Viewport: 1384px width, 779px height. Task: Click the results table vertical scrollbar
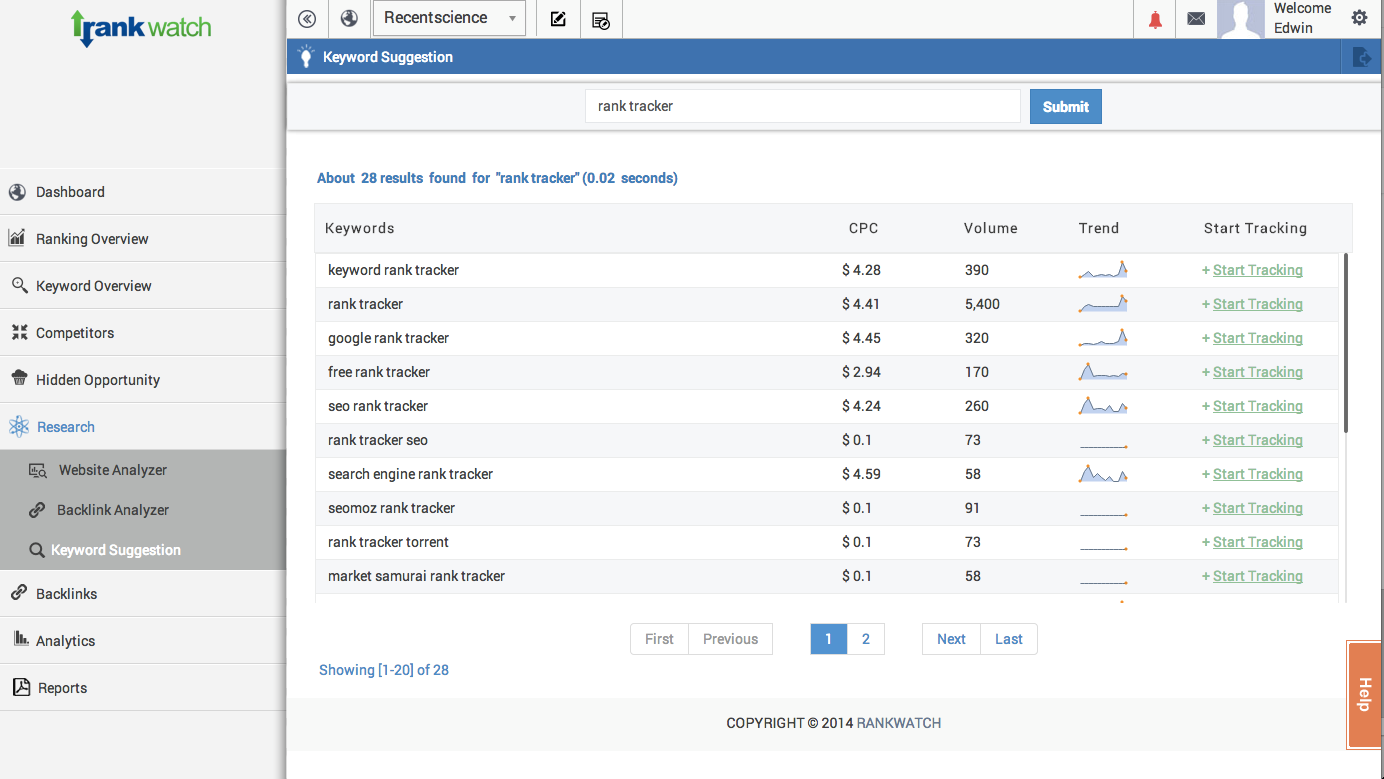1346,343
